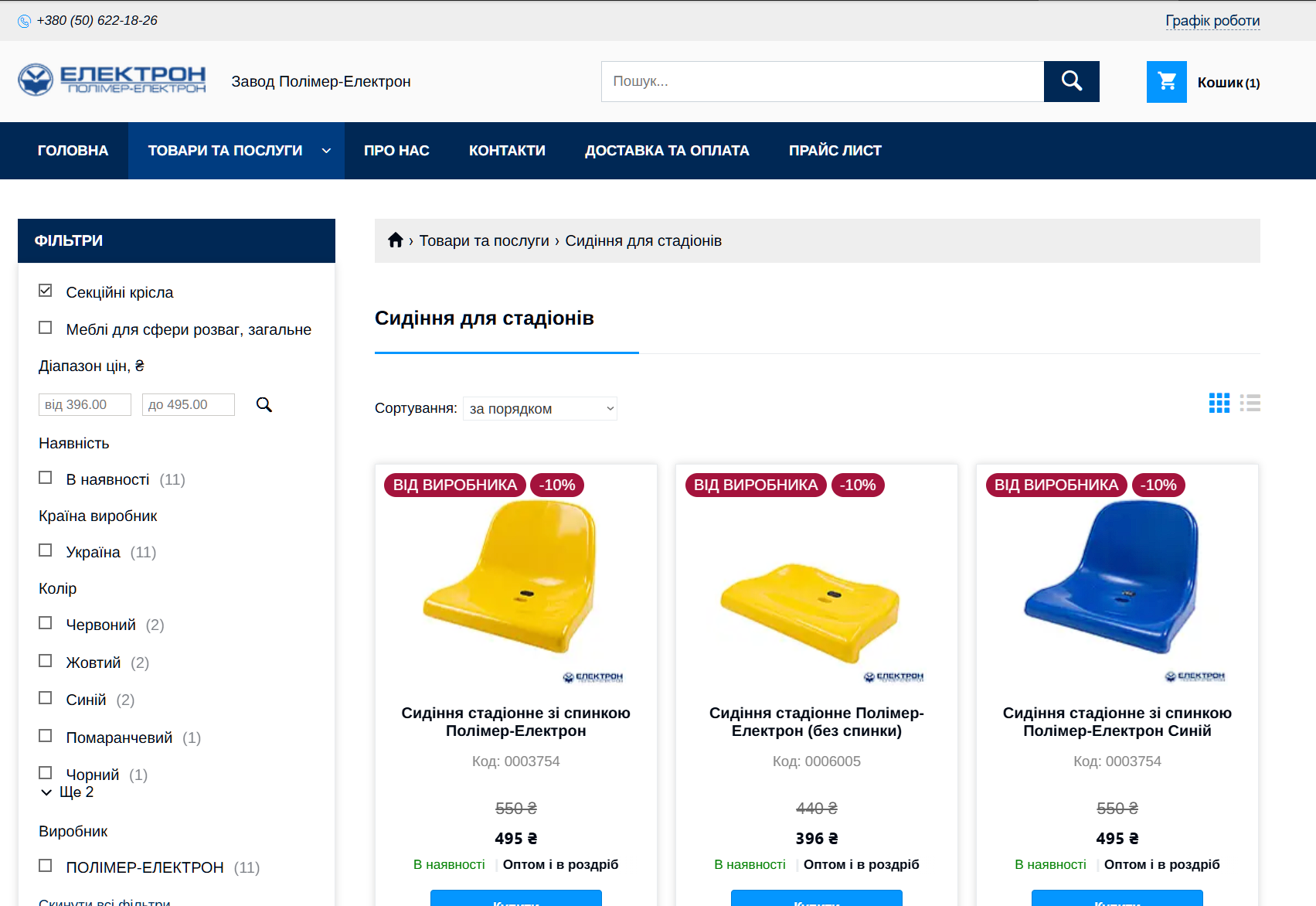Click the minimum price field від 396.00

pyautogui.click(x=85, y=404)
